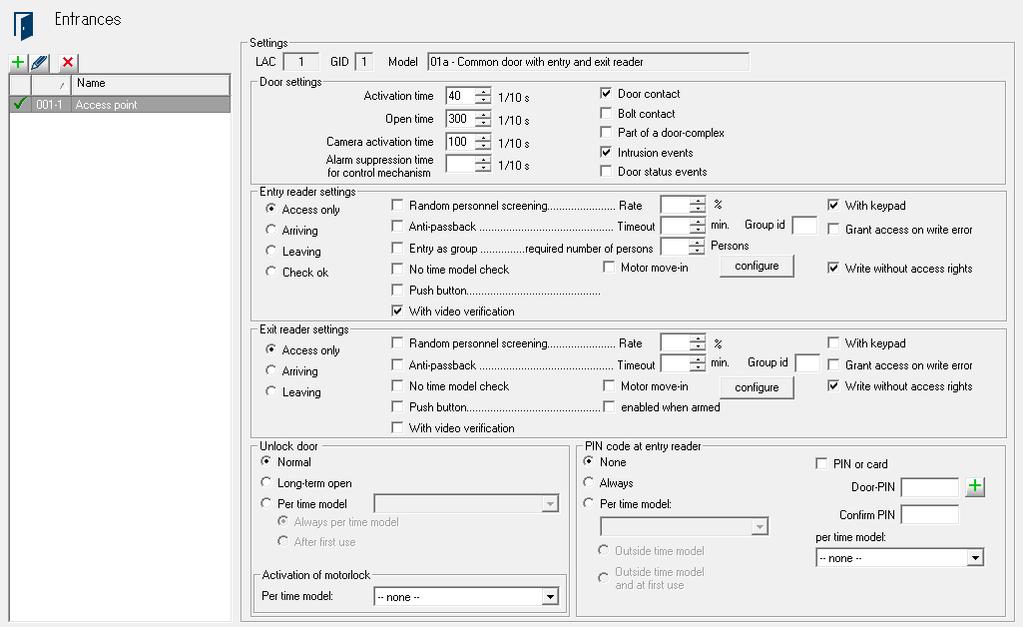The image size is (1023, 627).
Task: Click the Entrances door icon
Action: (x=23, y=25)
